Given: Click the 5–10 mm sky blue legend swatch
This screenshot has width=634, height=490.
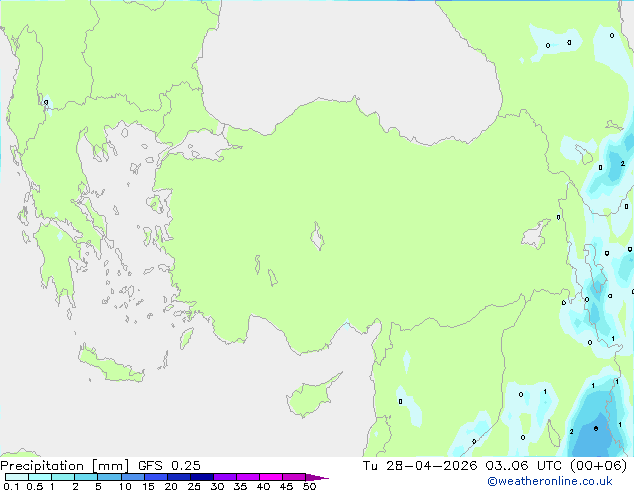Looking at the screenshot, I should pos(109,477).
